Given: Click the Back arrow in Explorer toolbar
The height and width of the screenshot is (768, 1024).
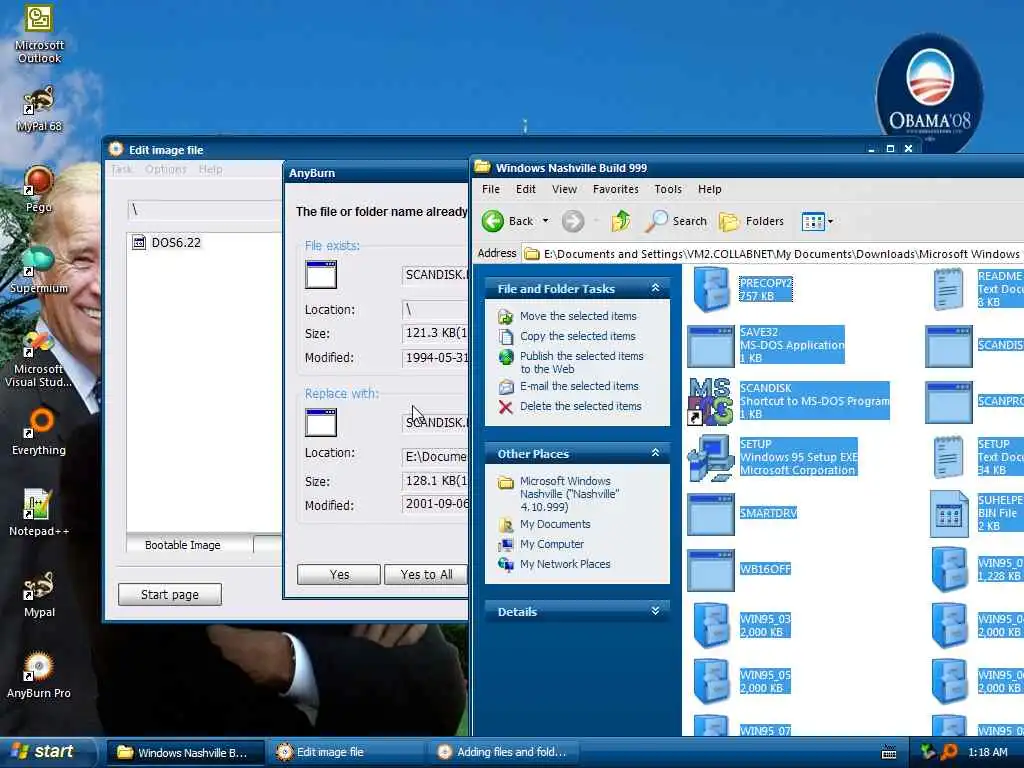Looking at the screenshot, I should point(508,221).
